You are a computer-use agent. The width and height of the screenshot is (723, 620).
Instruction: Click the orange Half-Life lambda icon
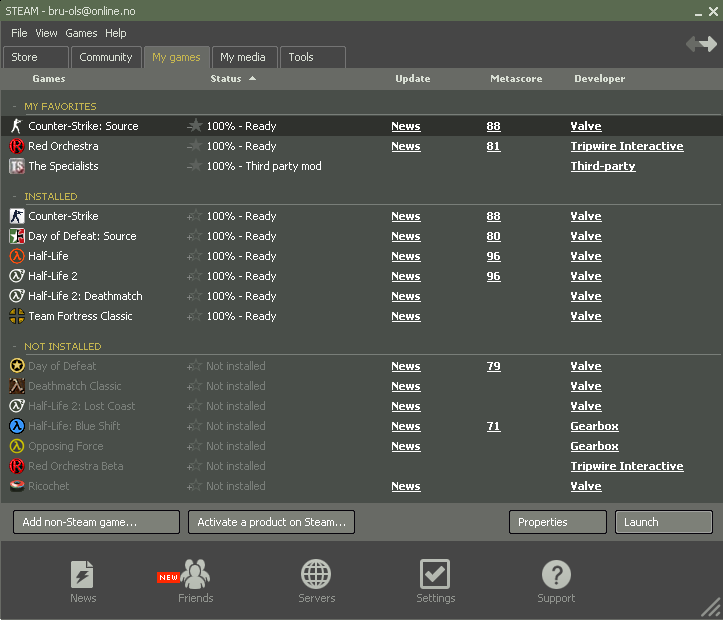click(x=17, y=256)
